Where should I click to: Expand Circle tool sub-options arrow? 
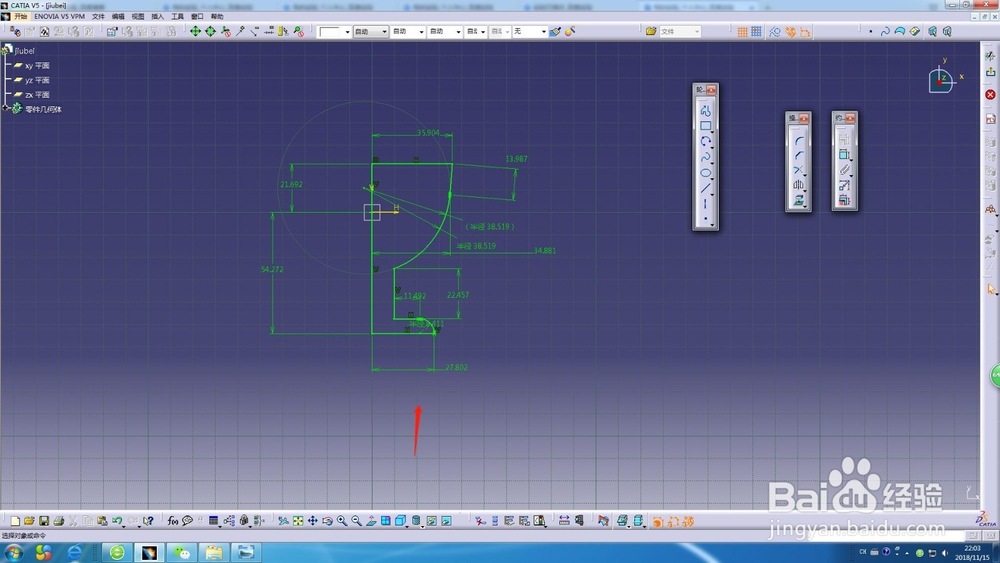point(712,147)
